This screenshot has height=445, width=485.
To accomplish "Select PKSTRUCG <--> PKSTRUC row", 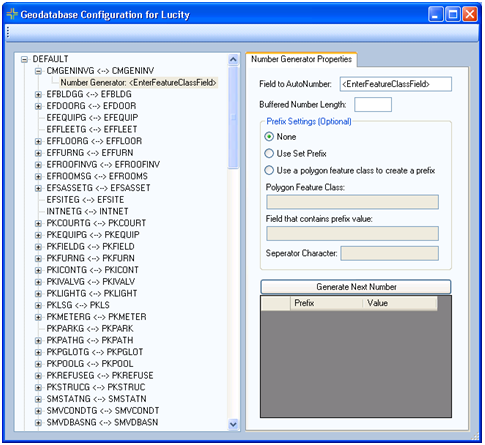I will tap(96, 387).
